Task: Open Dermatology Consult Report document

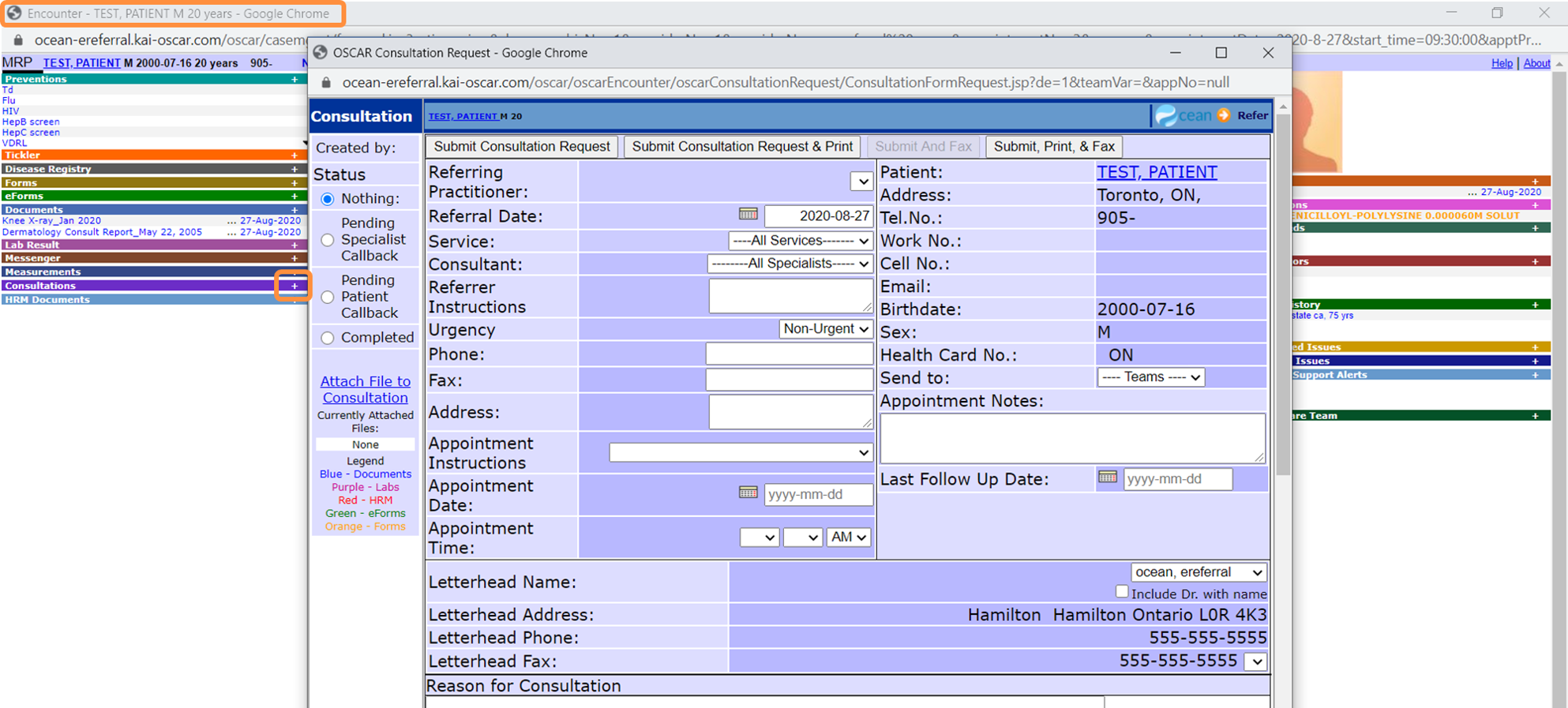Action: 102,232
